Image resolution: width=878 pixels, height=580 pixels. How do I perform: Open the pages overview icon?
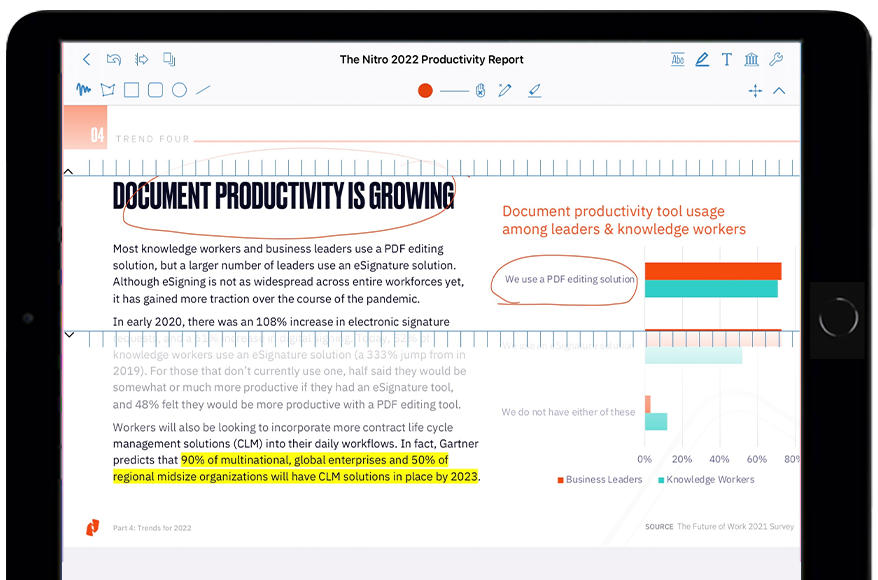pos(169,59)
